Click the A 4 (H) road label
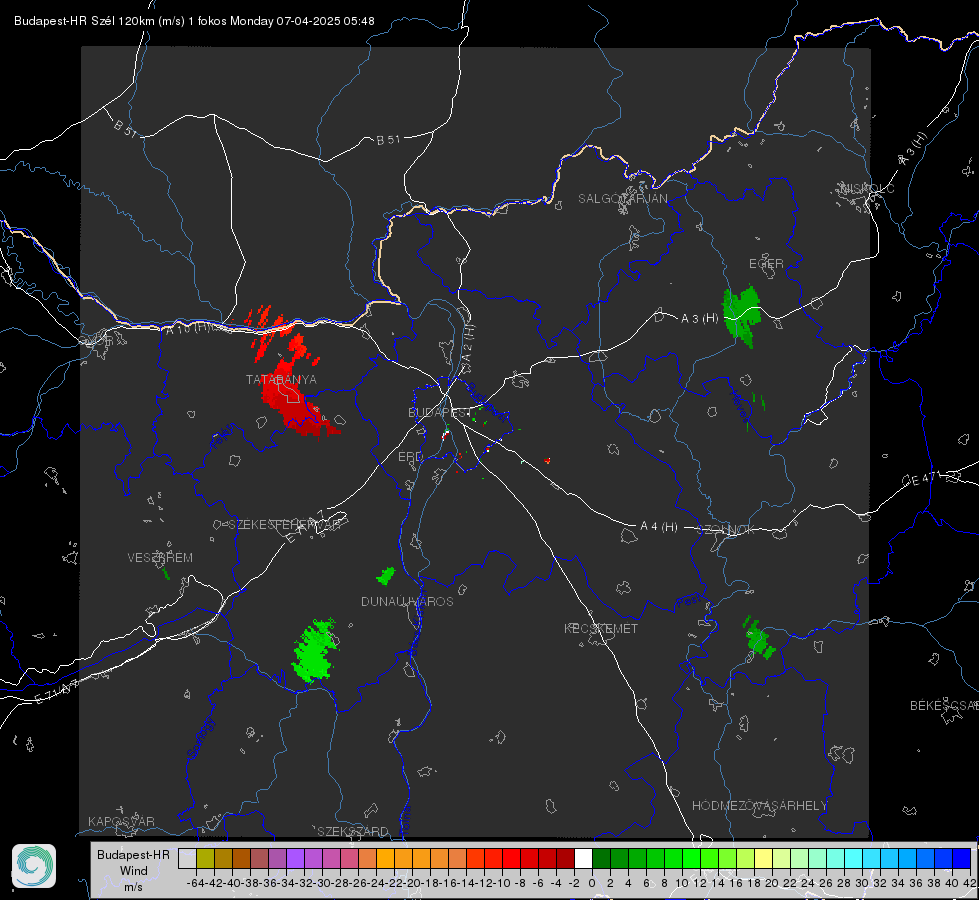This screenshot has width=979, height=900. coord(659,527)
